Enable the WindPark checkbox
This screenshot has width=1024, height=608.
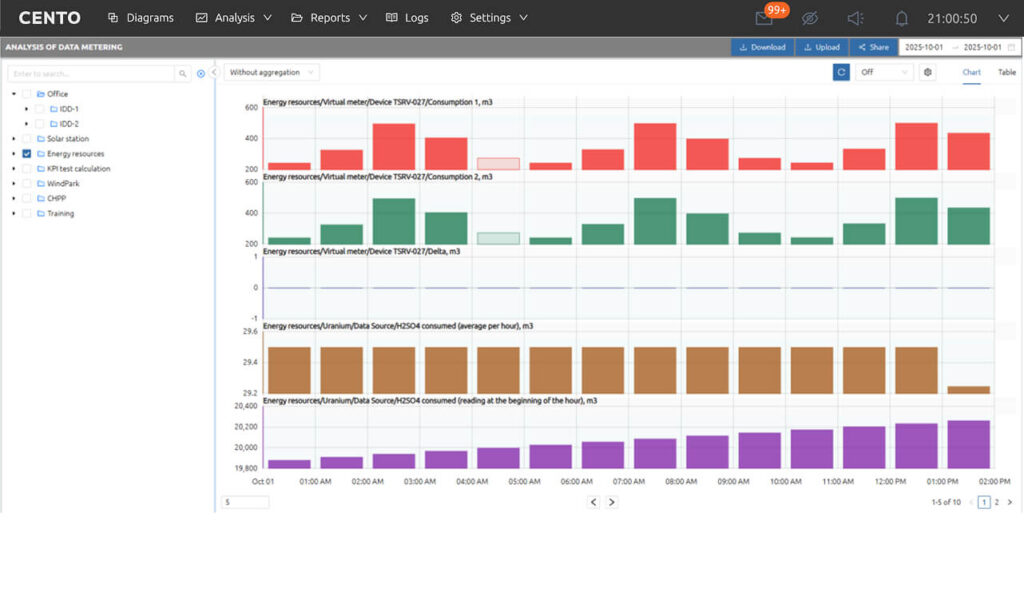(27, 184)
